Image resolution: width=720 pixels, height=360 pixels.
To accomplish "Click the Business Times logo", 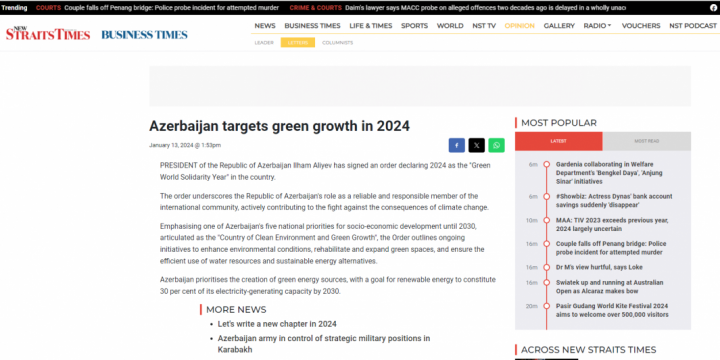I will click(x=144, y=34).
